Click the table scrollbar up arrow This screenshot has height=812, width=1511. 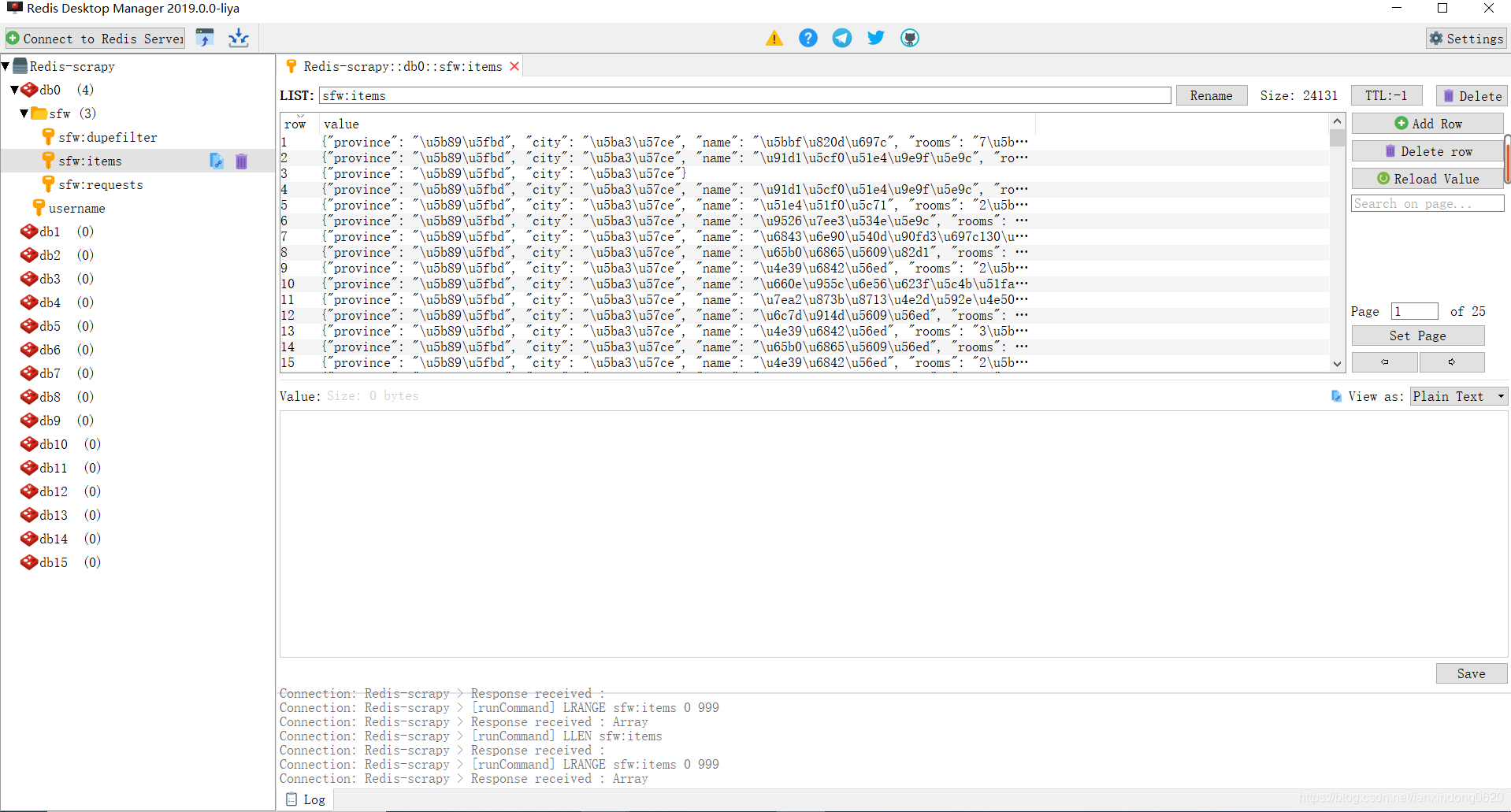point(1337,121)
